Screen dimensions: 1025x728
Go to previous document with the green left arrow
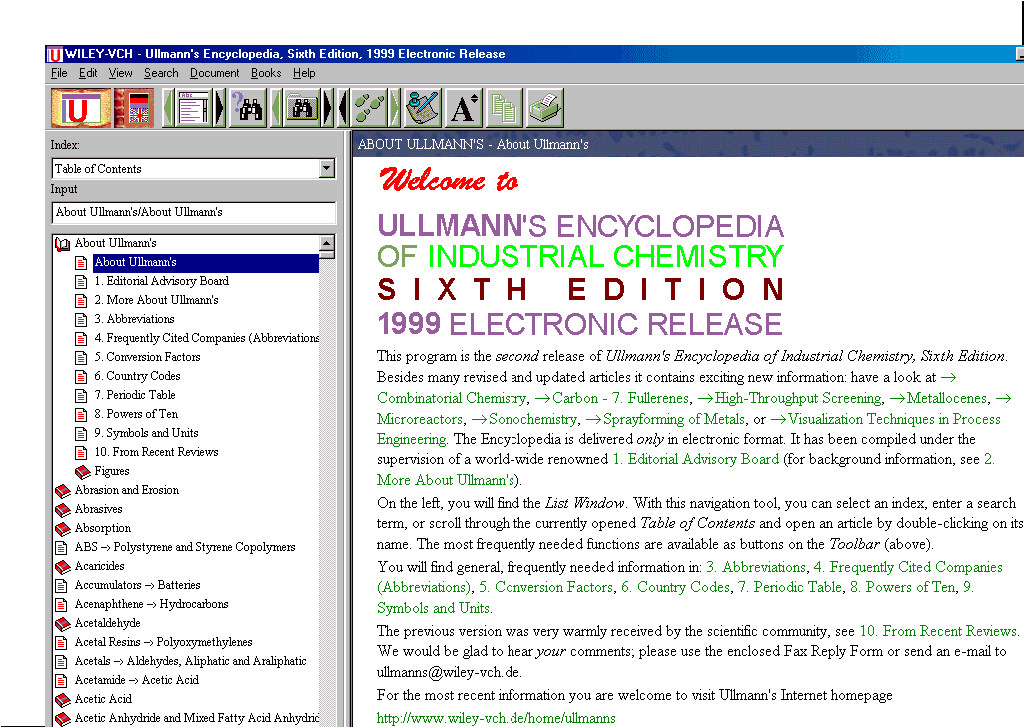point(169,108)
